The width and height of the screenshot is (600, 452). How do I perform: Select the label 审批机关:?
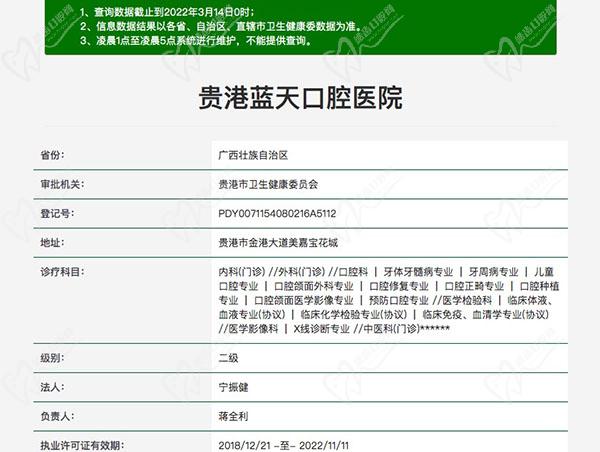click(x=62, y=184)
